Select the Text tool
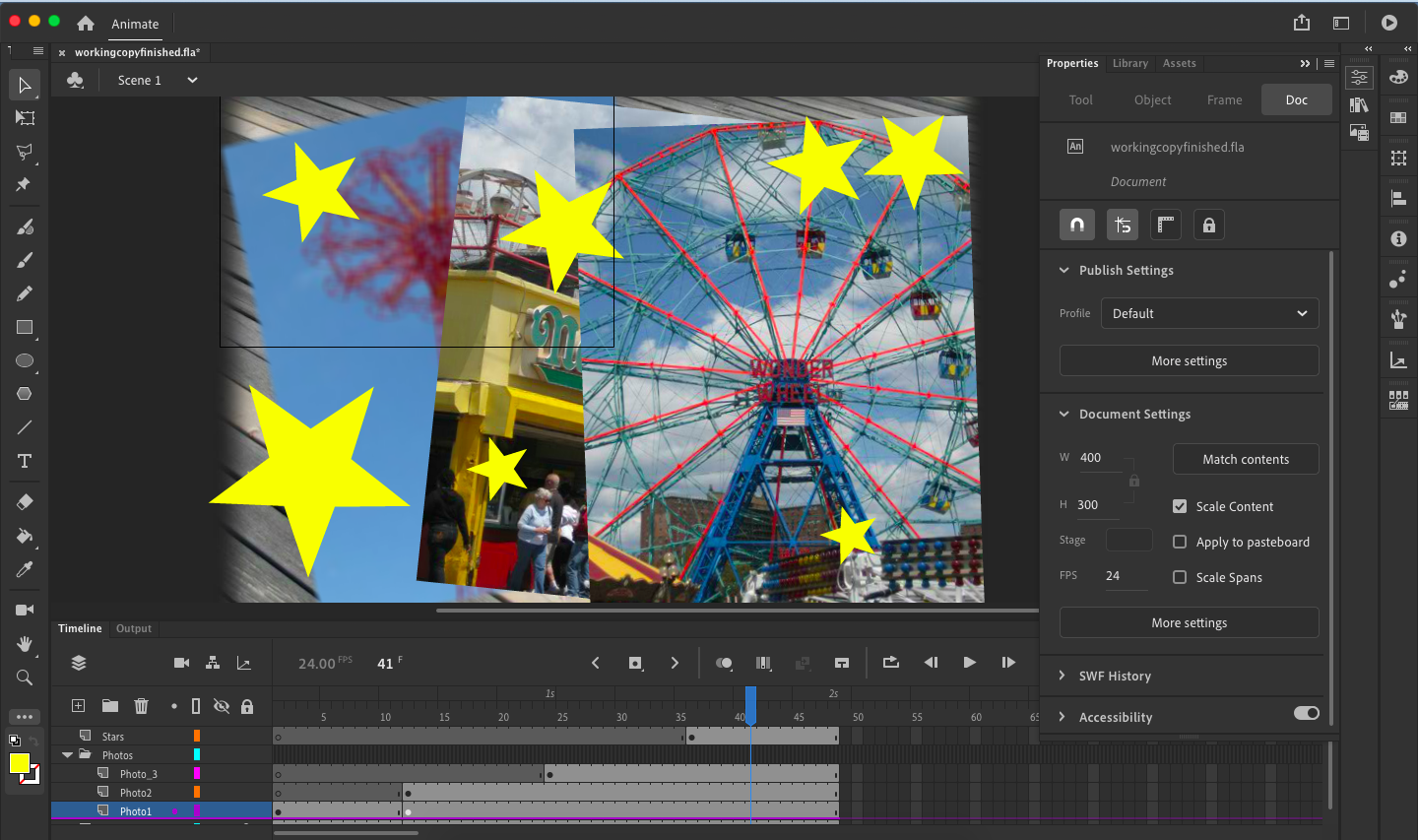 [x=25, y=461]
